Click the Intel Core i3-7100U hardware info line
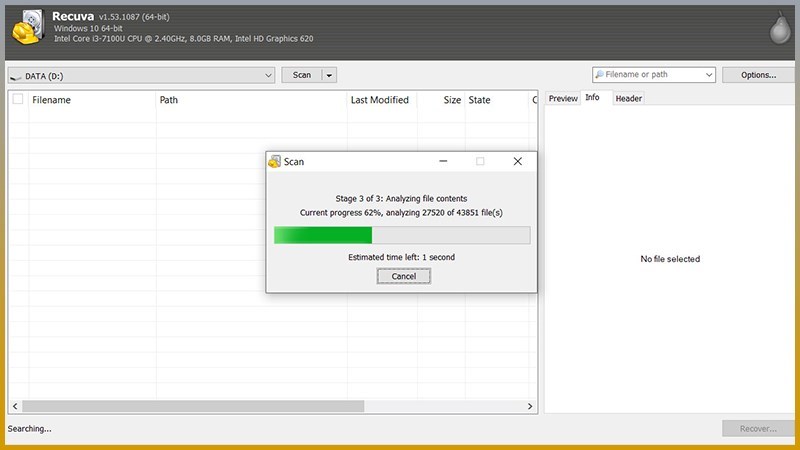Viewport: 800px width, 450px height. point(184,39)
